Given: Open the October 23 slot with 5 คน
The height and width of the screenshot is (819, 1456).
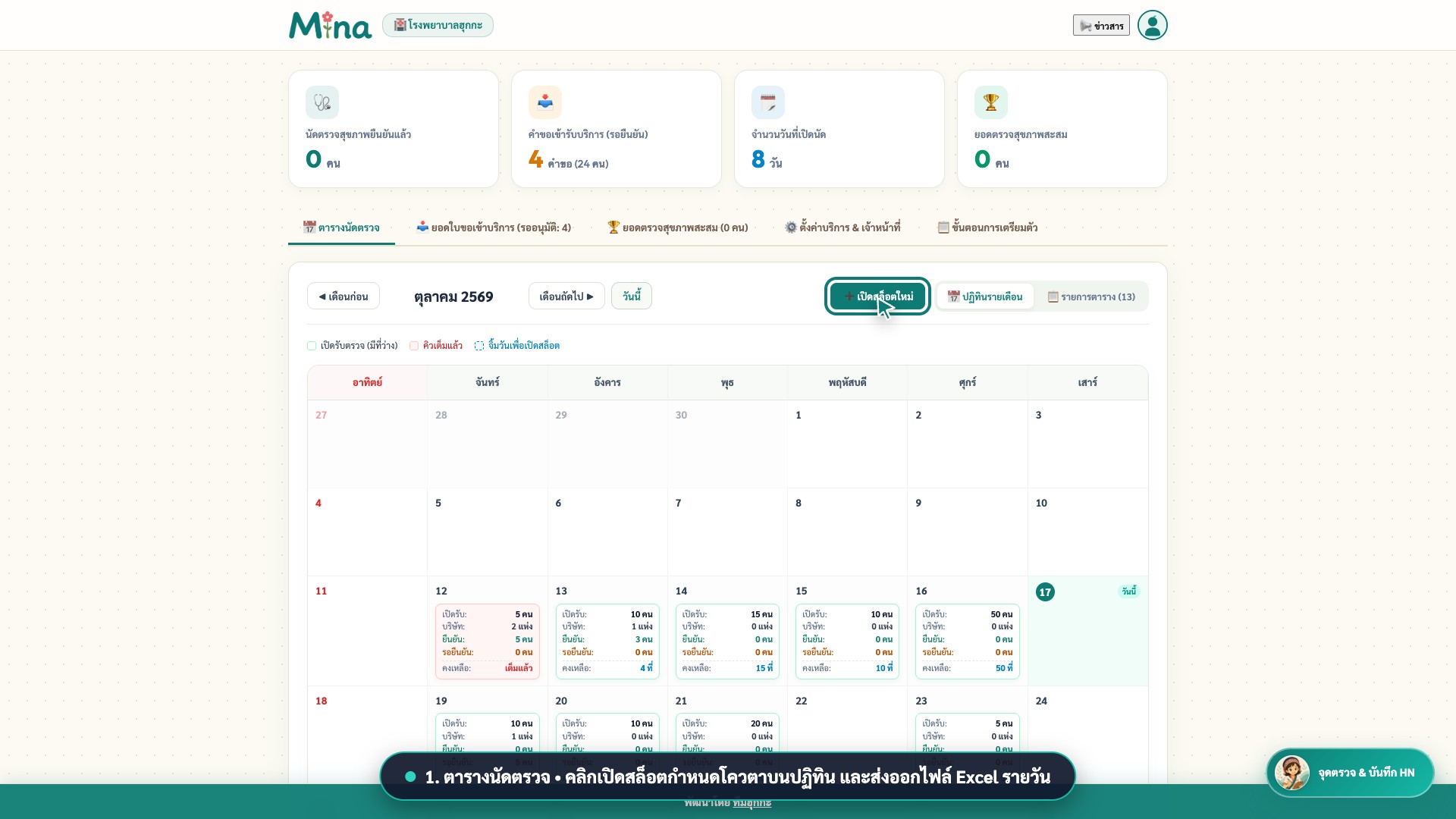Looking at the screenshot, I should click(x=967, y=733).
